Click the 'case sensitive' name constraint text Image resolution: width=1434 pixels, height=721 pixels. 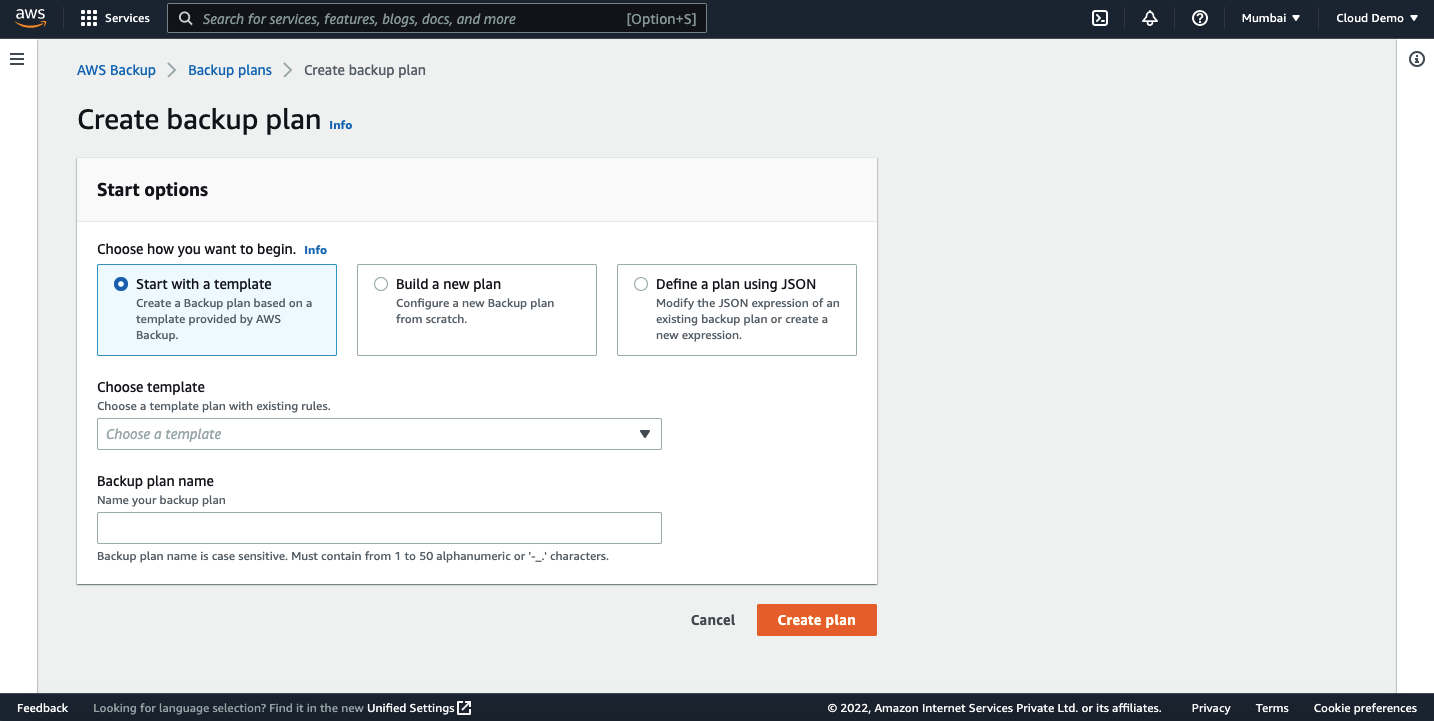pos(353,556)
